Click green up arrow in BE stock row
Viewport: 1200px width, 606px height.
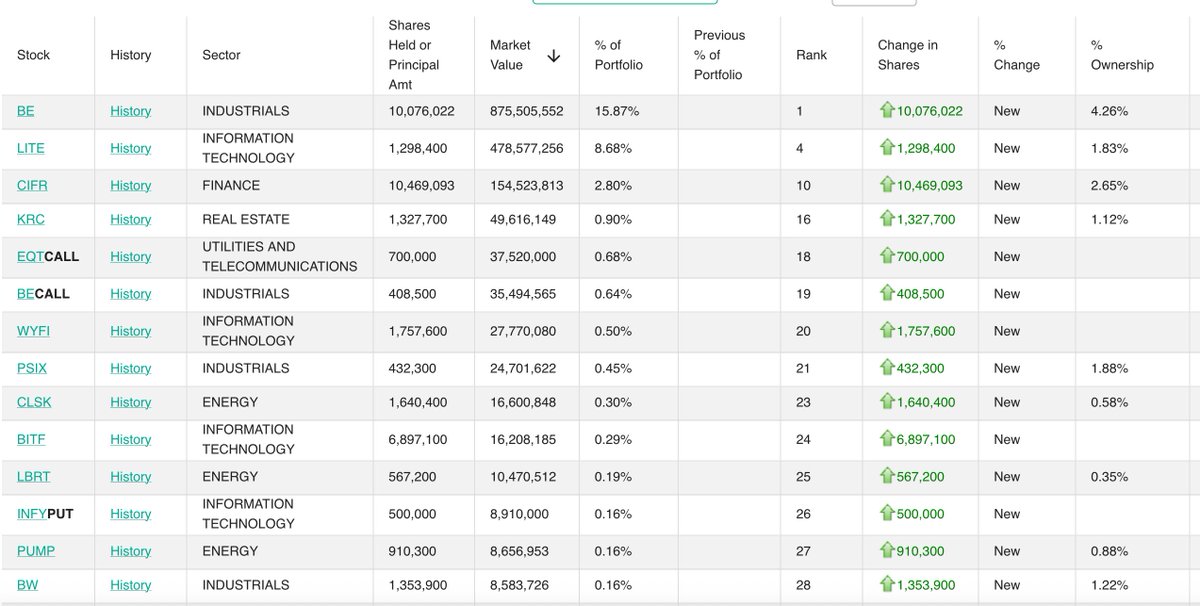(887, 111)
